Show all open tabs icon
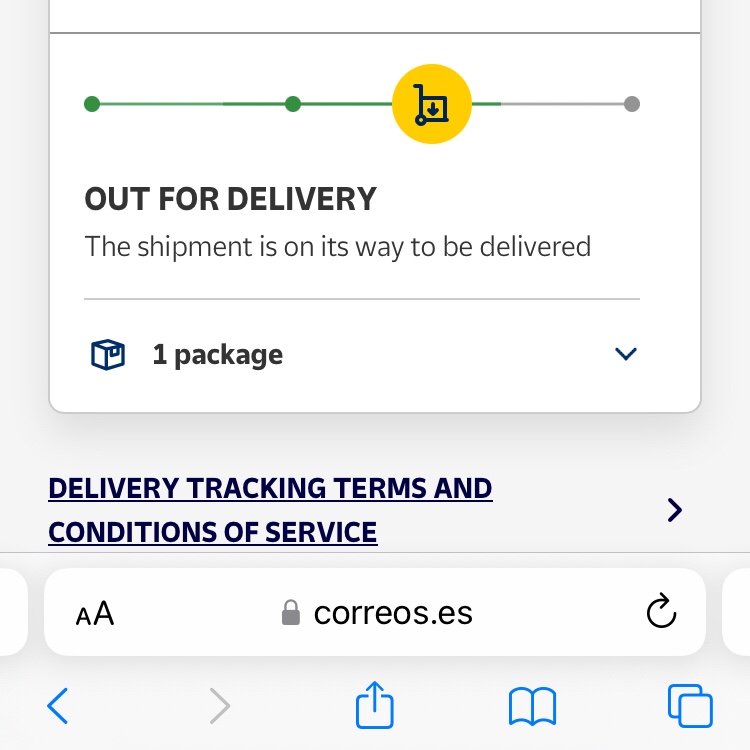Screen dimensions: 750x750 click(x=689, y=706)
